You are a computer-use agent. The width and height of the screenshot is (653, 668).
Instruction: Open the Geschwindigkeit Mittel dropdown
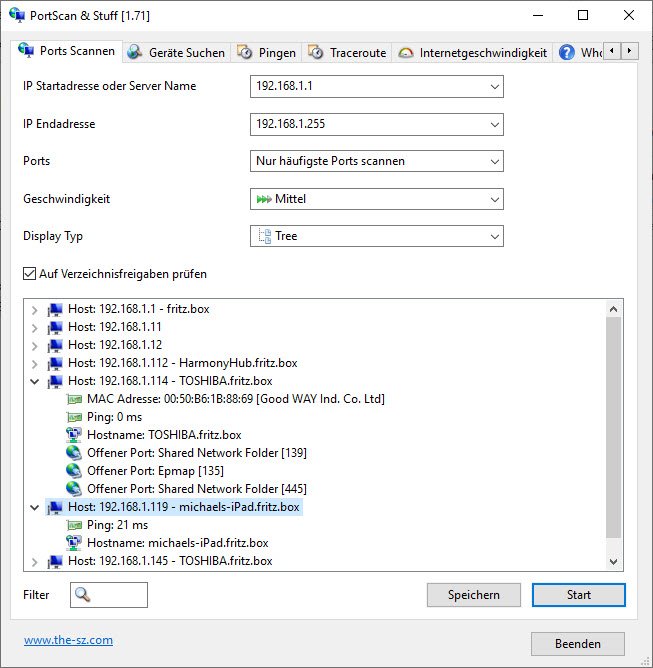(x=495, y=199)
